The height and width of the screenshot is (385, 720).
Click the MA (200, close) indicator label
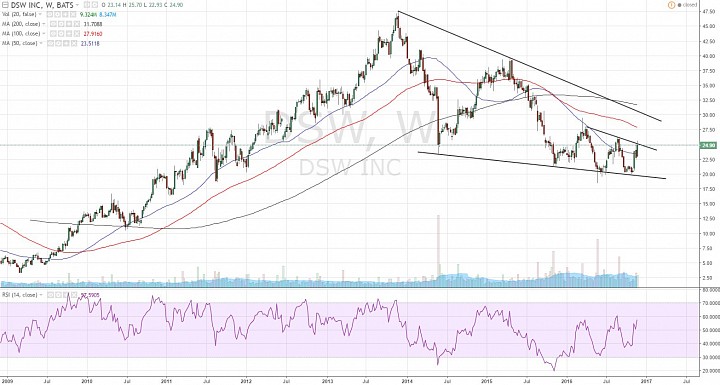coord(21,24)
